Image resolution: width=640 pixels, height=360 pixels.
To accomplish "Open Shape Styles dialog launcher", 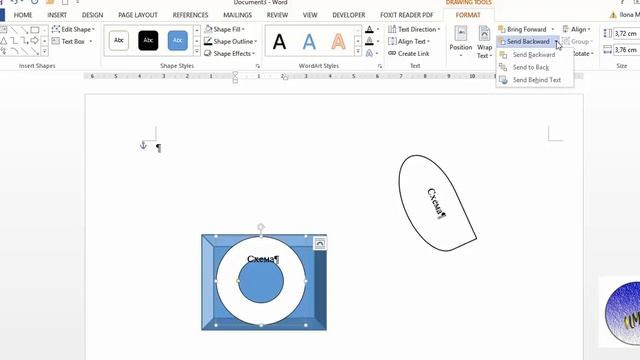I will point(258,66).
